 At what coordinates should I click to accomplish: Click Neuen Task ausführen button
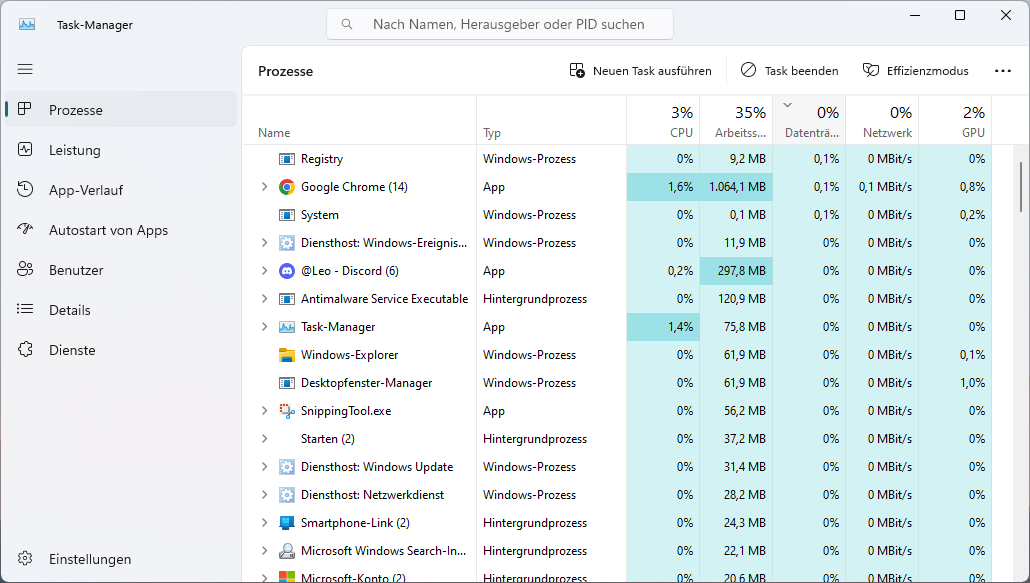[640, 71]
